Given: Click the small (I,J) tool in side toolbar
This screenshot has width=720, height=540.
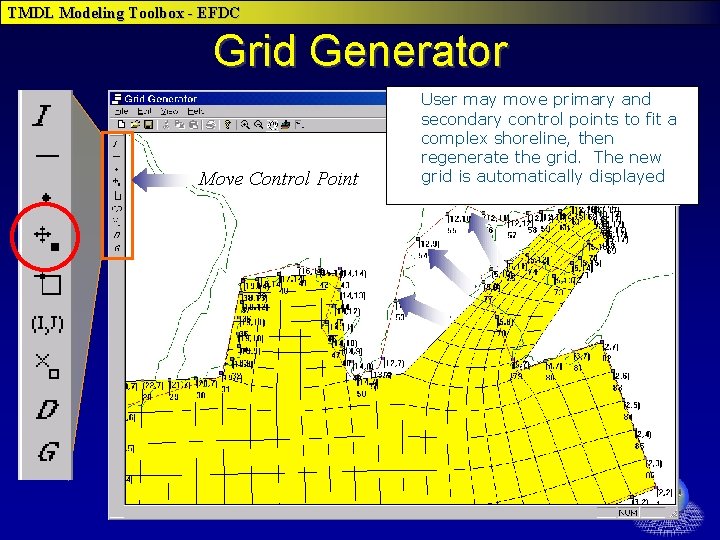Looking at the screenshot, I should tap(117, 209).
